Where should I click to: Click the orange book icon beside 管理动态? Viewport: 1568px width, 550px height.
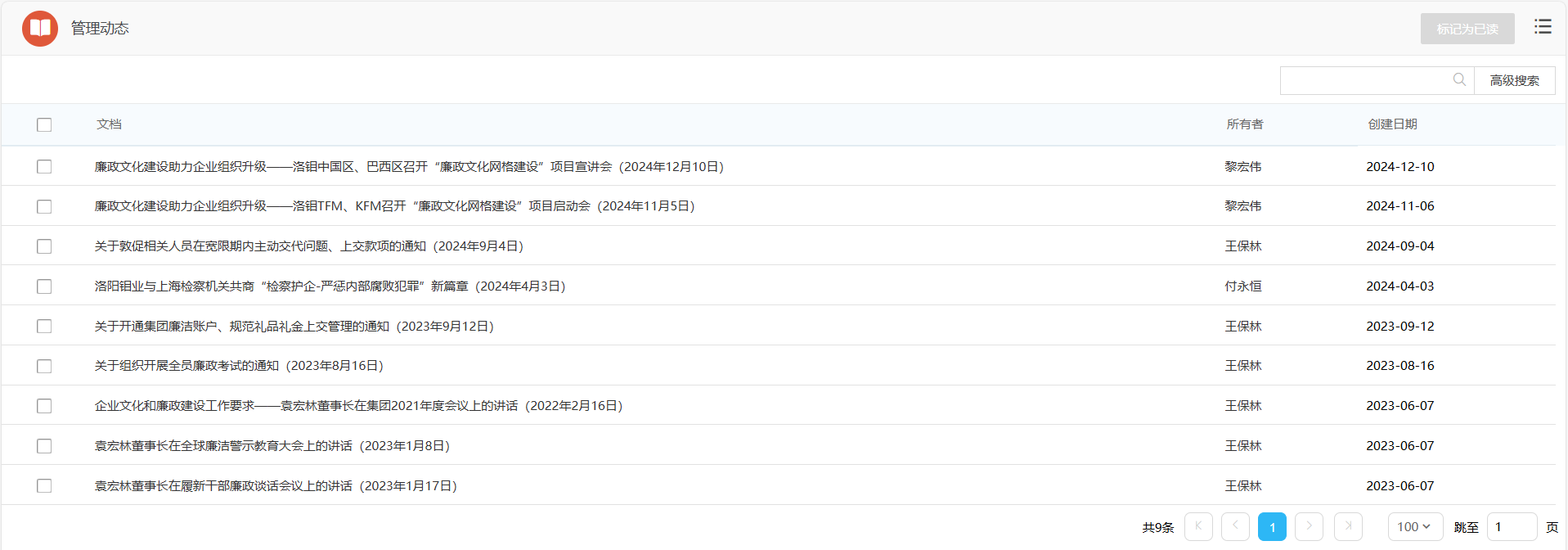[x=40, y=29]
